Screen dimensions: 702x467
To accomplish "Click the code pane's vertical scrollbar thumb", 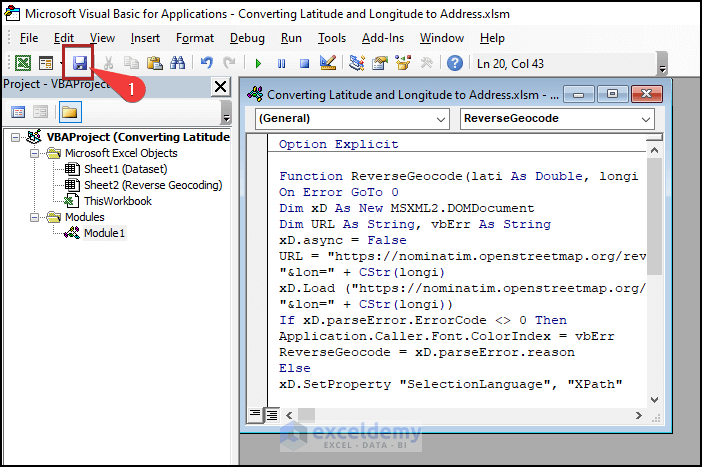I will click(x=654, y=216).
